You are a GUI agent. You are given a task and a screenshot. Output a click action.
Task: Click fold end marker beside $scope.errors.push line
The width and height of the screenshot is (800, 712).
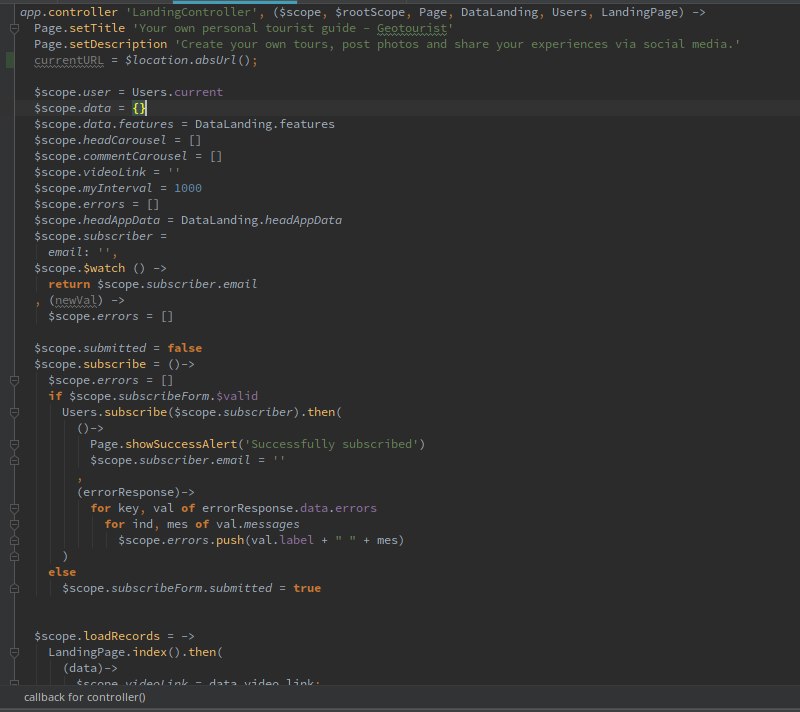[x=13, y=540]
